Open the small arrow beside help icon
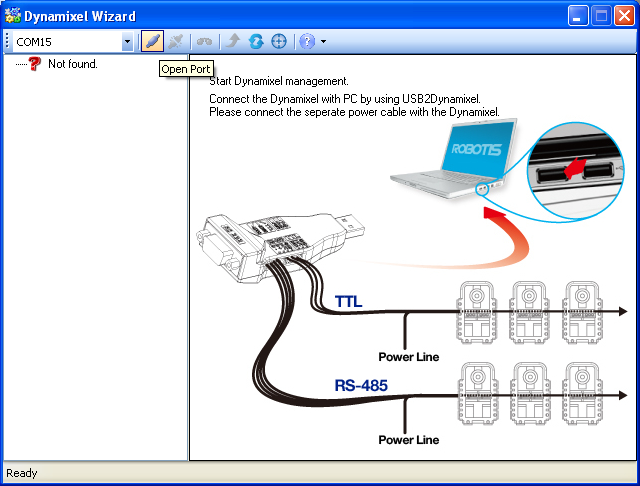 pos(323,42)
